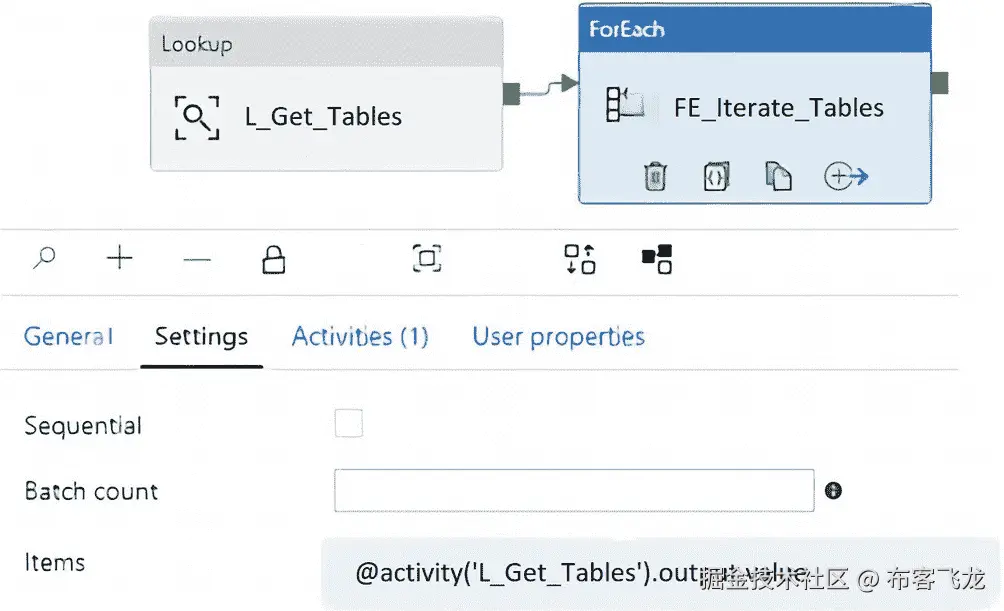1004x611 pixels.
Task: Clone the ForEach activity via copy icon
Action: coord(779,177)
